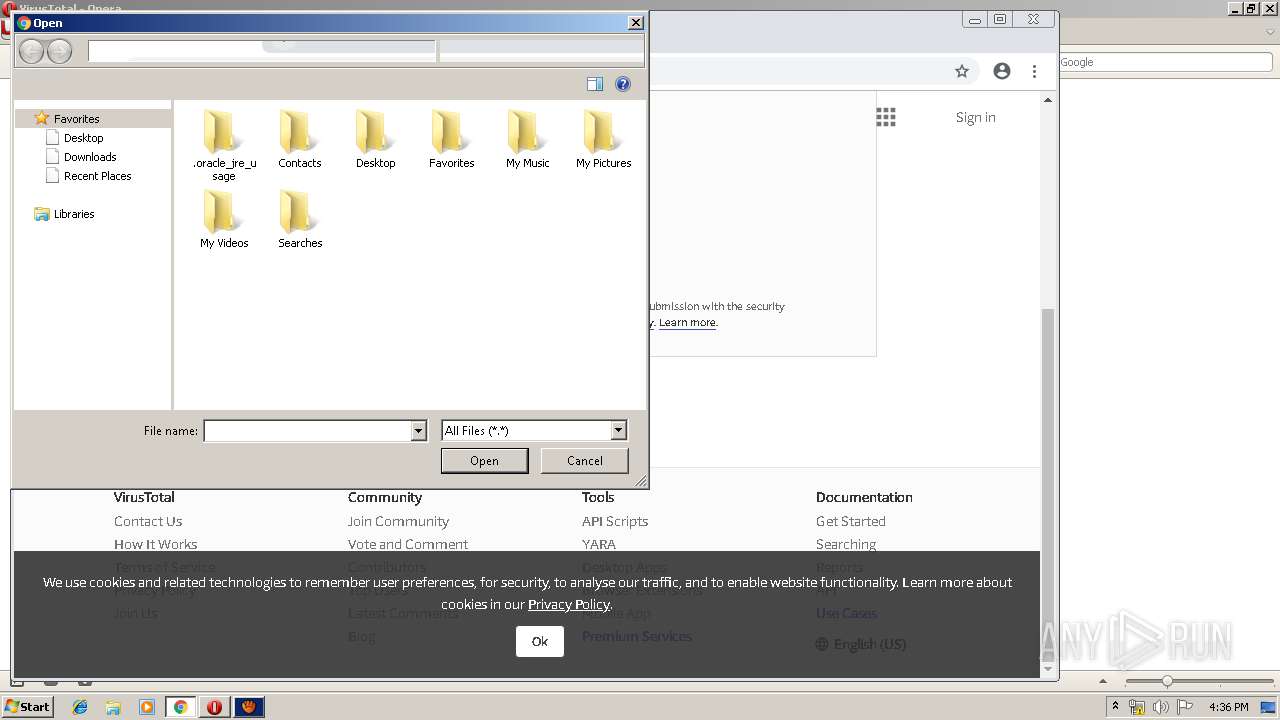This screenshot has width=1280, height=720.
Task: Open the Contact Us footer link
Action: tap(148, 521)
